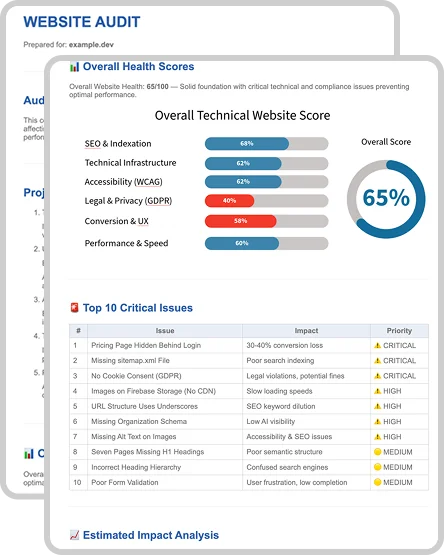444x555 pixels.
Task: Click the warning icon in the Missing sitemap.xml File row
Action: click(377, 360)
